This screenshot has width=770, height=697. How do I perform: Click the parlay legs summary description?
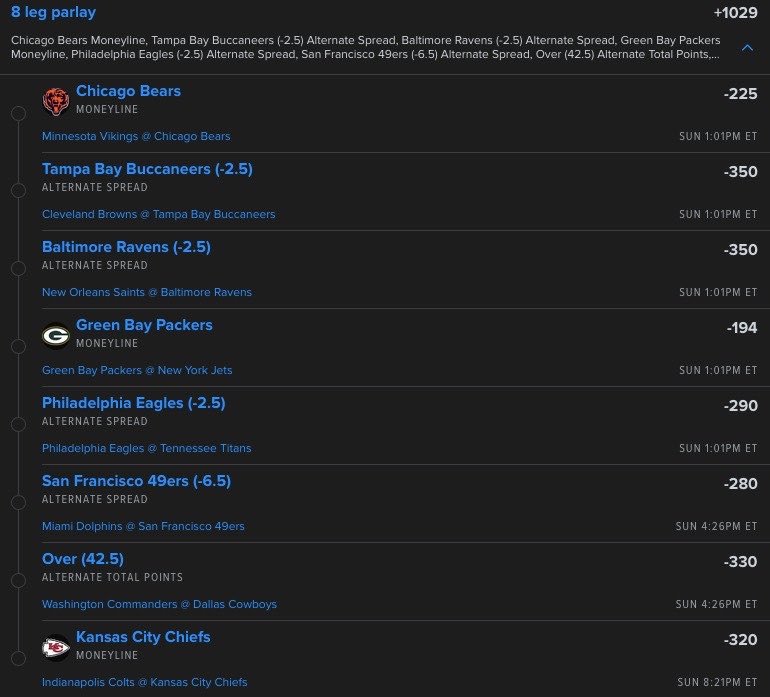tap(366, 47)
